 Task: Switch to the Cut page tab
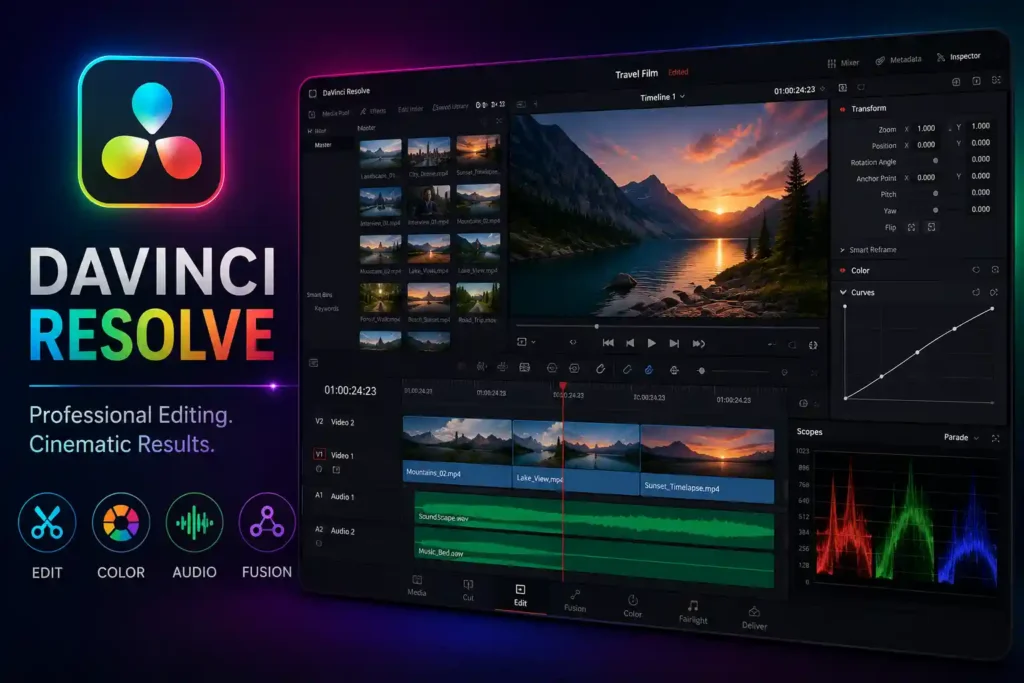[468, 590]
